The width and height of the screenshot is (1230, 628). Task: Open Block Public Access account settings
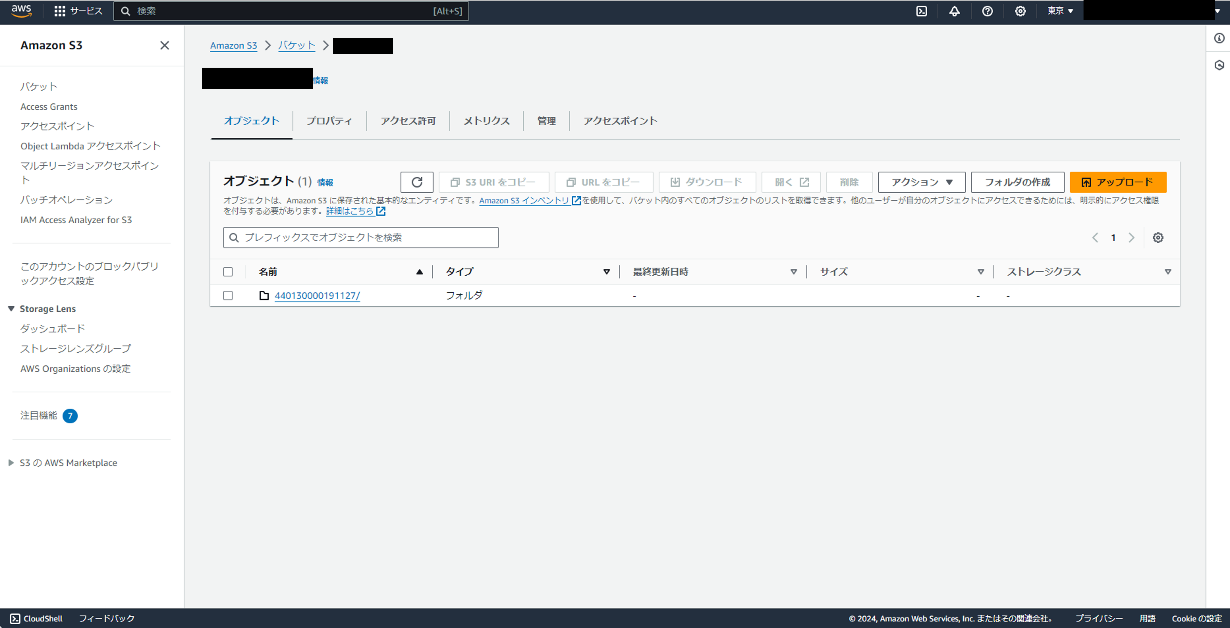89,274
